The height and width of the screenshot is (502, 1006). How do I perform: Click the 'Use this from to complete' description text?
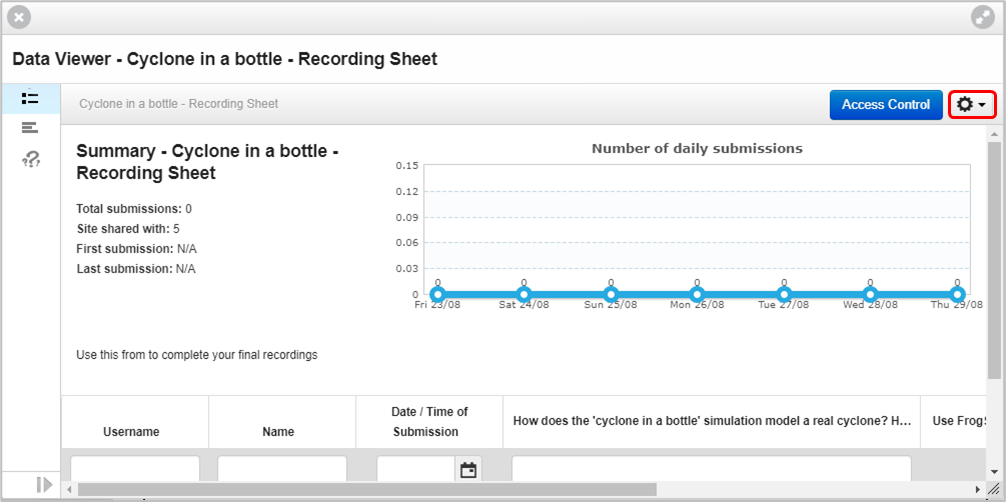tap(197, 354)
